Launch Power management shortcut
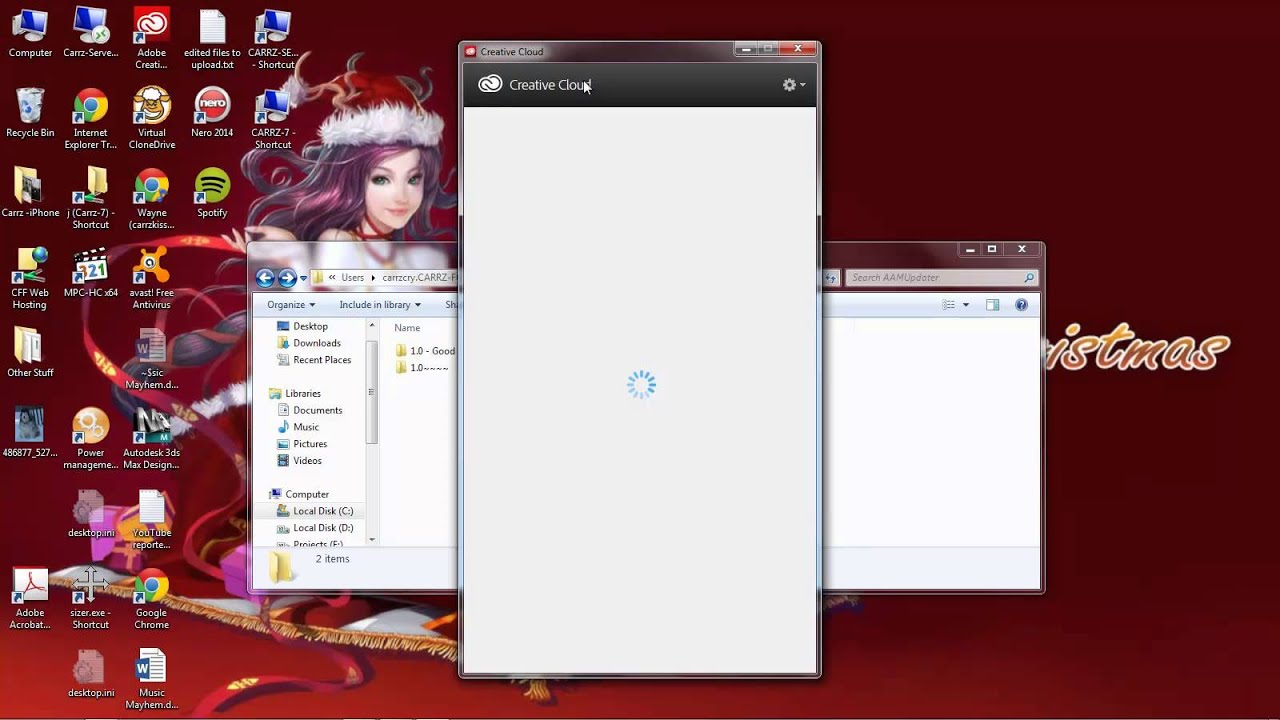 pos(90,439)
